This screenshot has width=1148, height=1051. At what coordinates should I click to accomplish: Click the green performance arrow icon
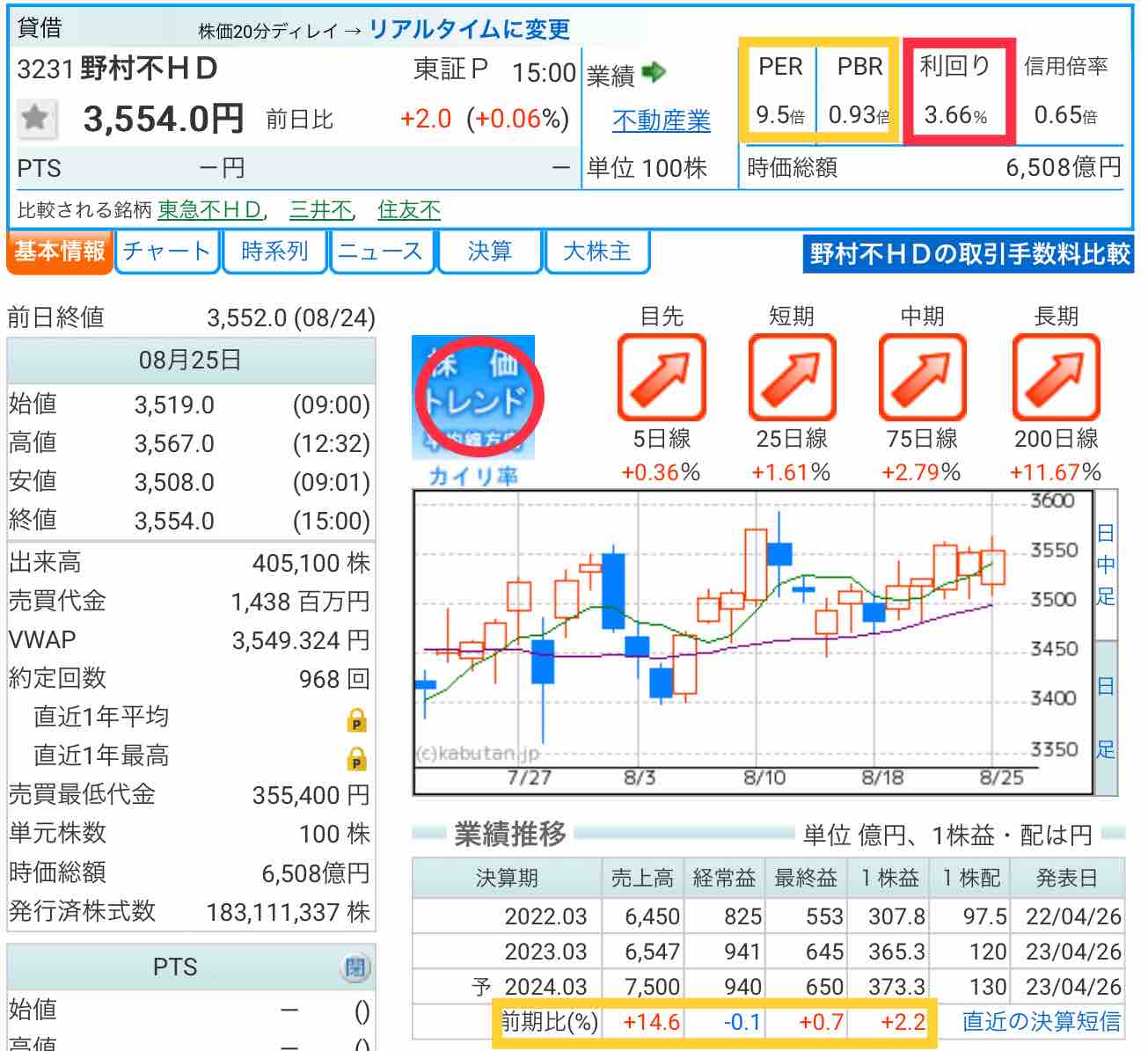[654, 73]
